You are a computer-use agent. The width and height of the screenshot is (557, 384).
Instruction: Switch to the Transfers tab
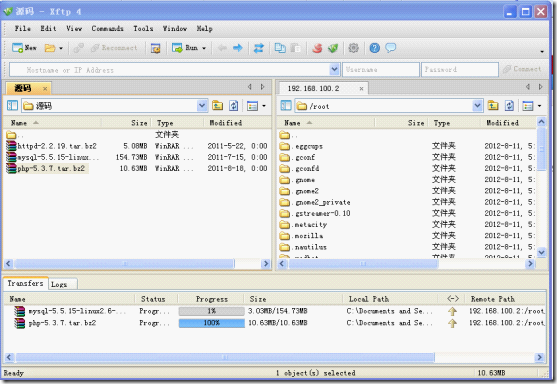coord(25,283)
